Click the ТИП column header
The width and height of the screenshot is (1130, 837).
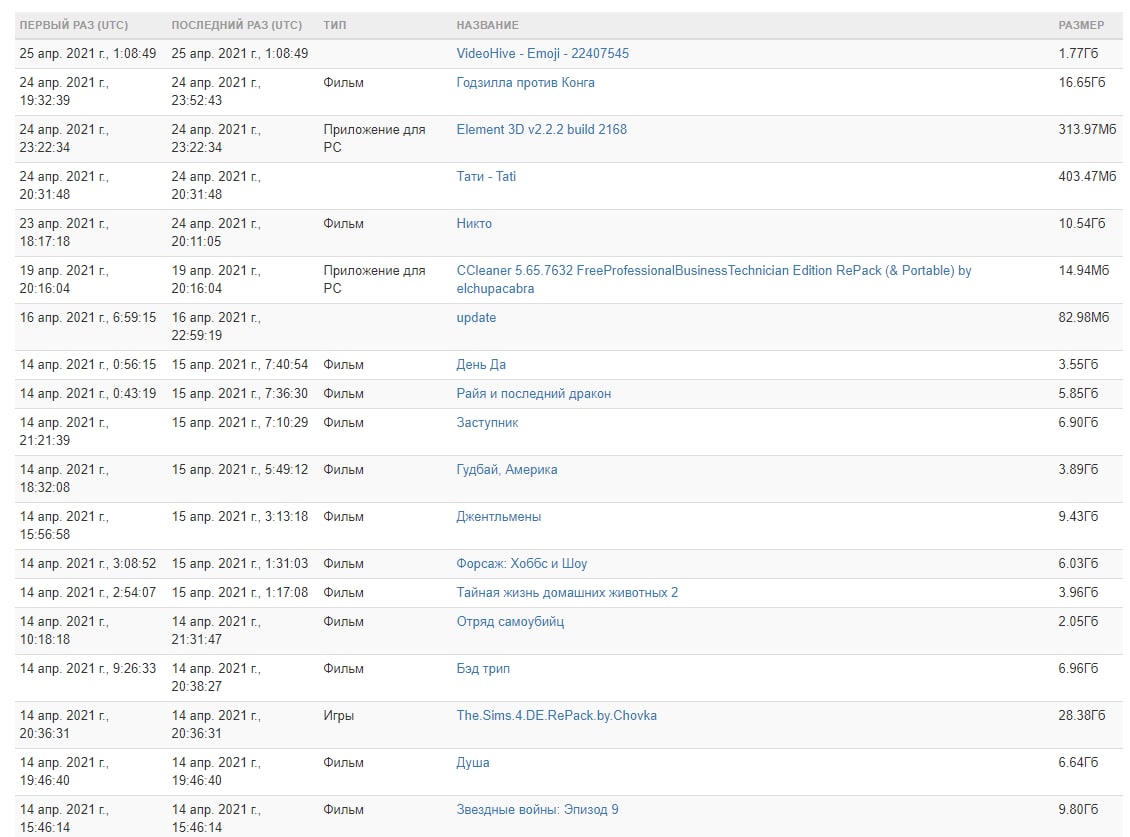point(334,25)
